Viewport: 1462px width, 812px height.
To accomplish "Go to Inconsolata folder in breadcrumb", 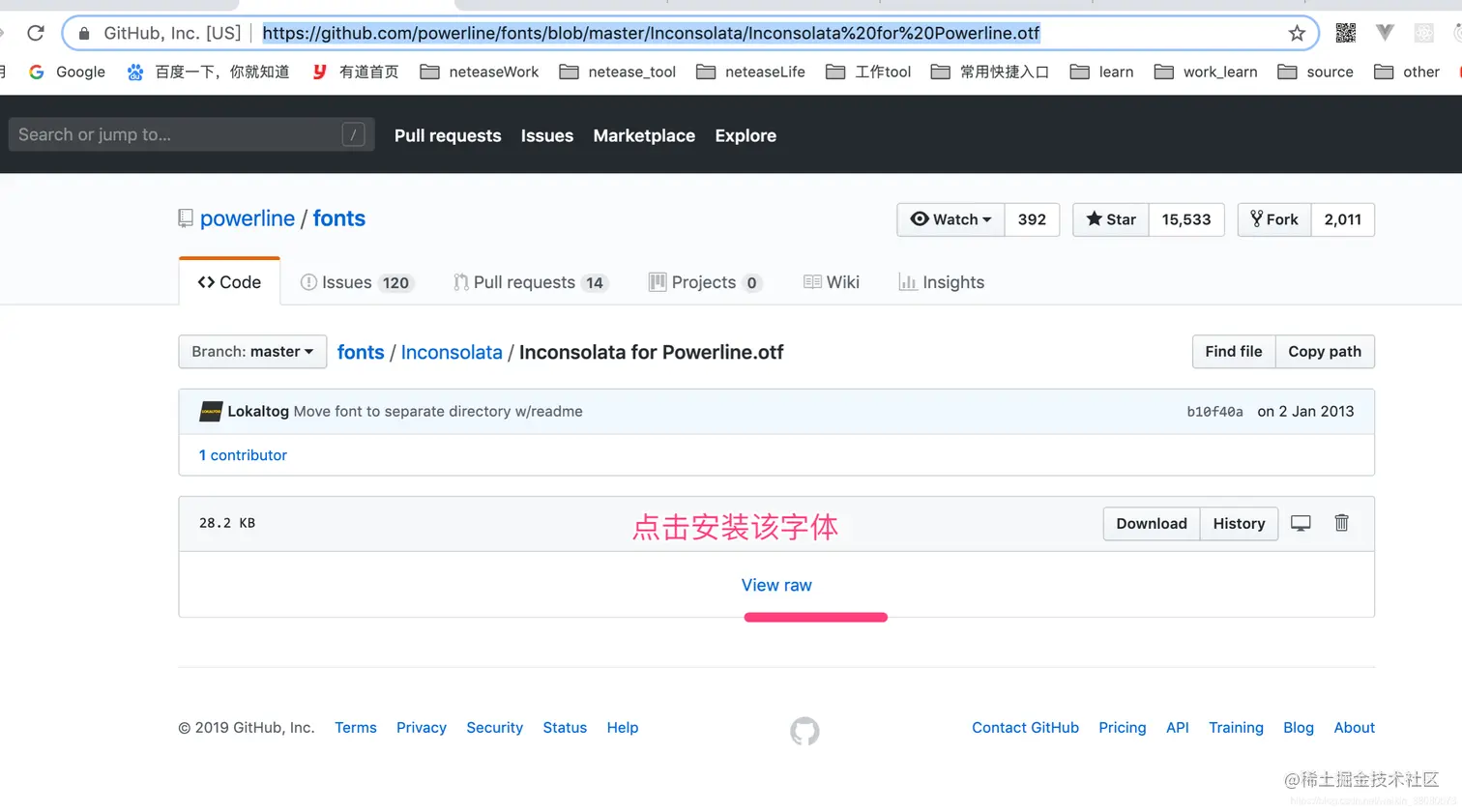I will pyautogui.click(x=452, y=352).
